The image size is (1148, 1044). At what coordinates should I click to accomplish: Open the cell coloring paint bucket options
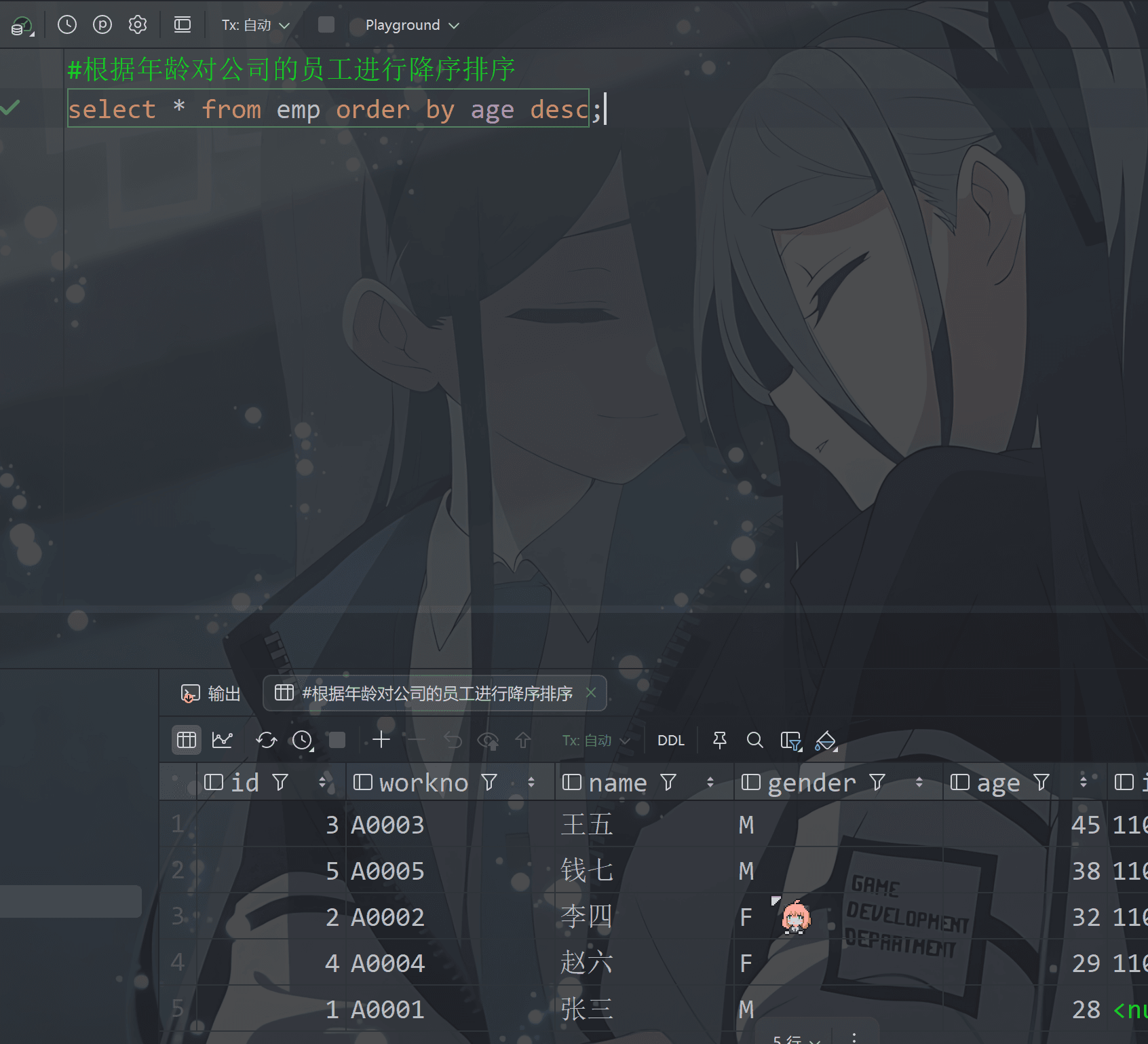point(826,741)
